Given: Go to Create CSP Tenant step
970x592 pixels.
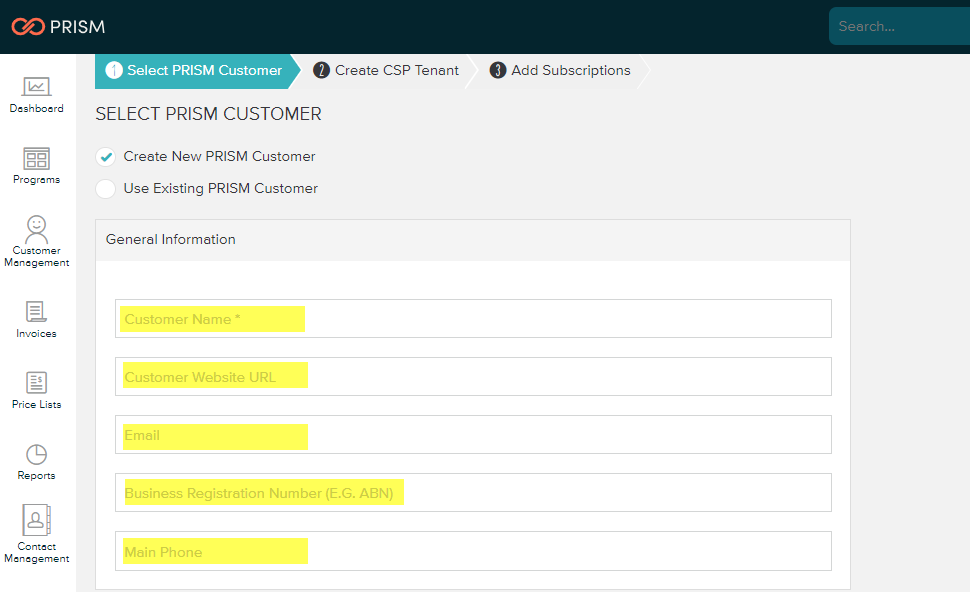Looking at the screenshot, I should pos(387,71).
